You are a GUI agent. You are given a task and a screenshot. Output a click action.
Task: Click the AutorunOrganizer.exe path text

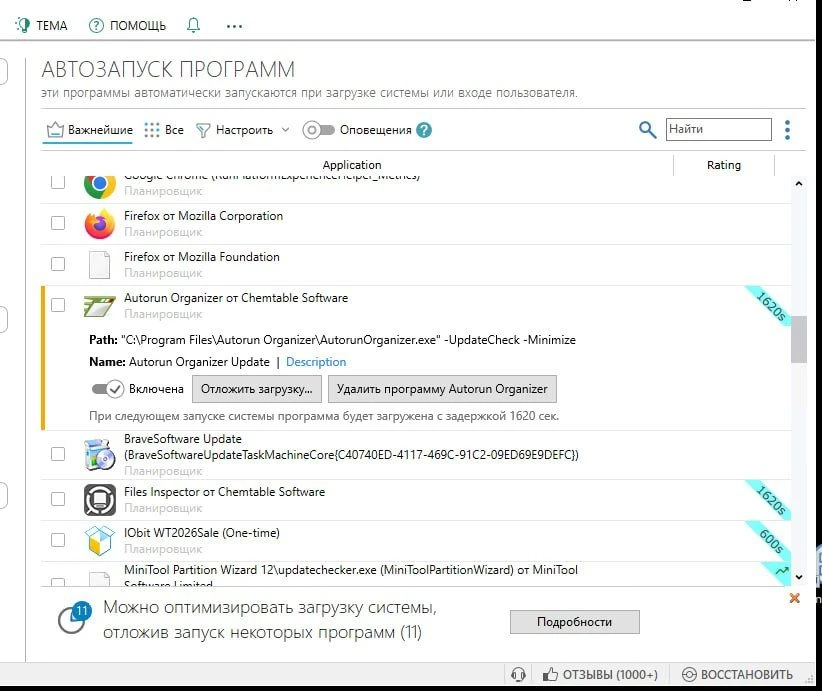(x=348, y=340)
